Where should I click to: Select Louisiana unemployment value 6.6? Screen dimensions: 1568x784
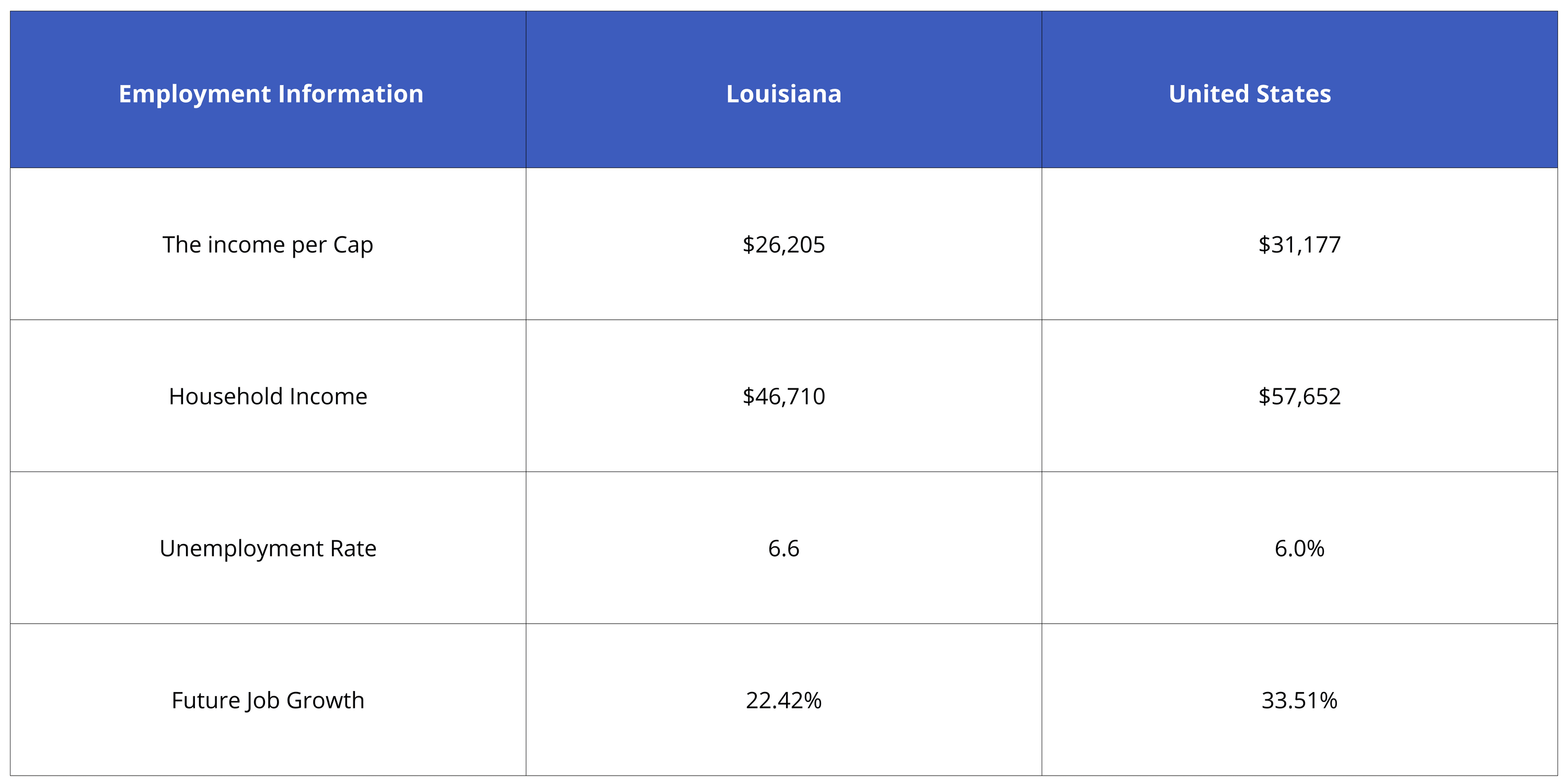(783, 548)
